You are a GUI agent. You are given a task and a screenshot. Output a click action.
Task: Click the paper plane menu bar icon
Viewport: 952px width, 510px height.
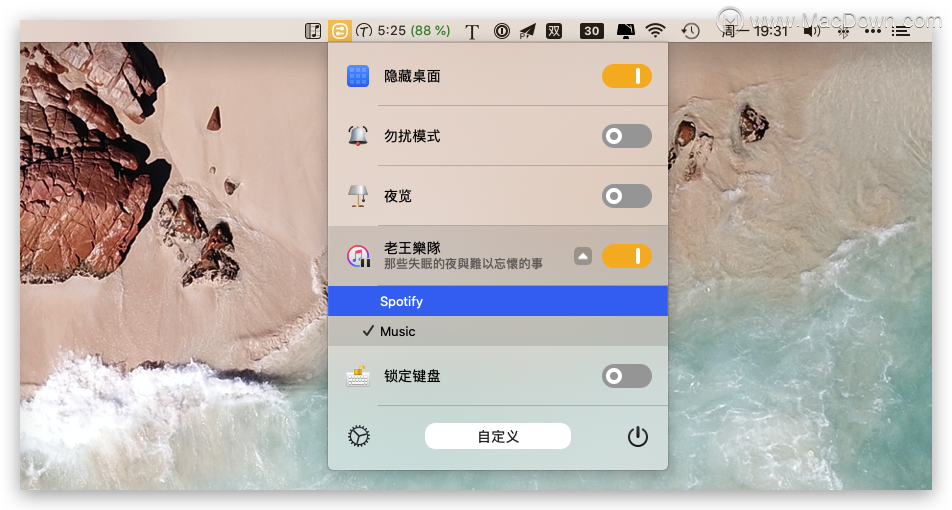click(x=528, y=31)
